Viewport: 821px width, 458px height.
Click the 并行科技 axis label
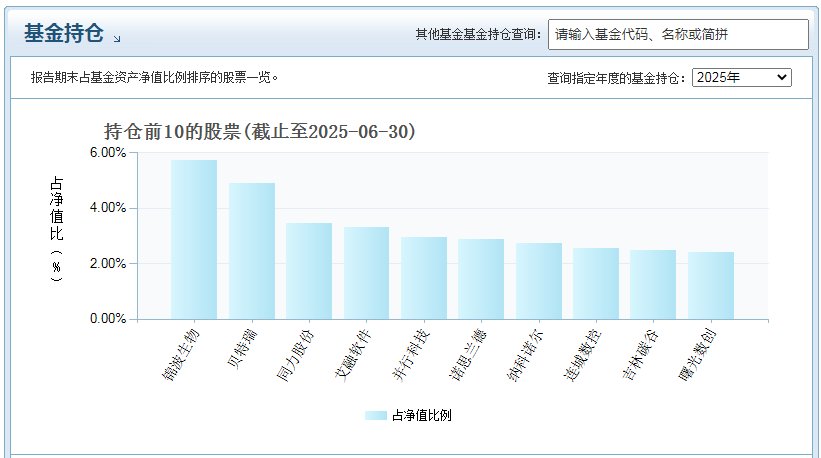pyautogui.click(x=411, y=355)
